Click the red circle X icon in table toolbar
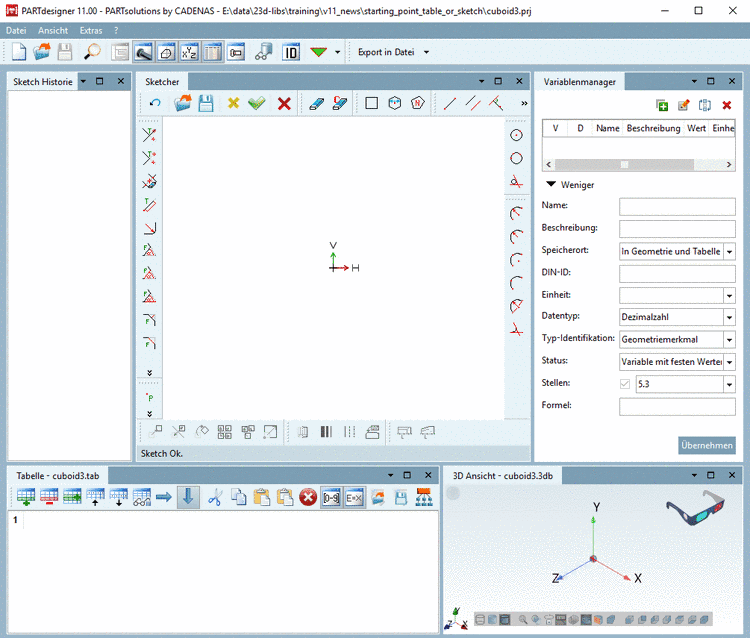 [308, 497]
